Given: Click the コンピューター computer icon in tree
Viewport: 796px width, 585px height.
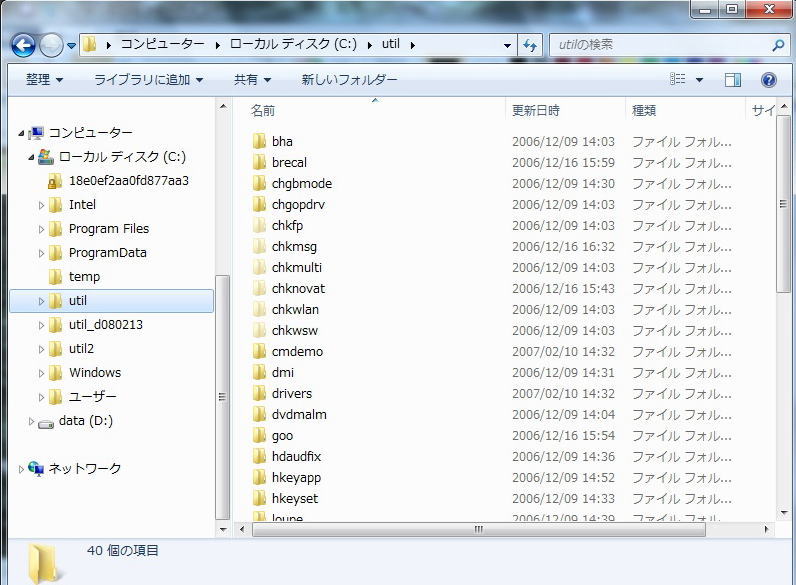Looking at the screenshot, I should click(x=37, y=133).
